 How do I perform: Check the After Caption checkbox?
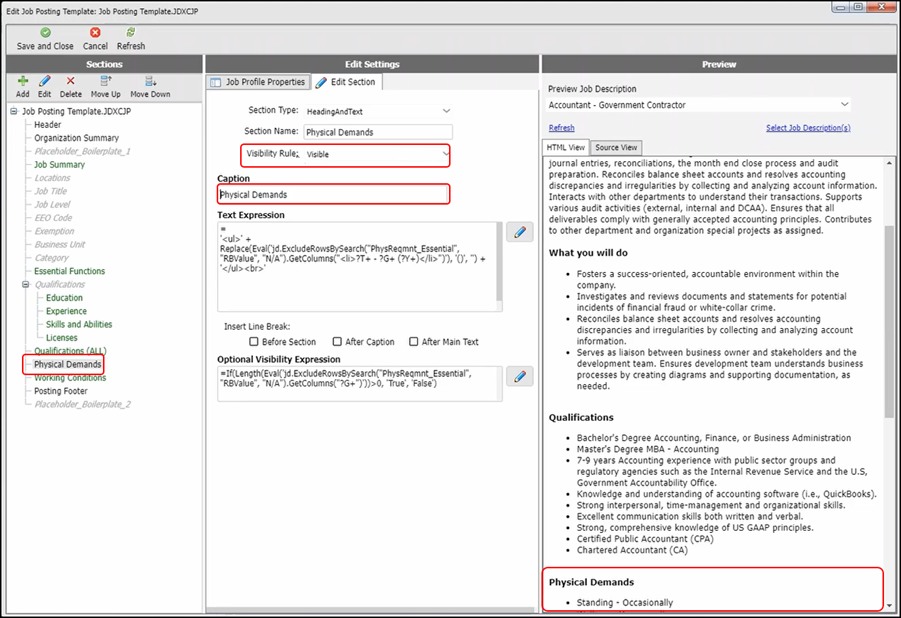pyautogui.click(x=338, y=342)
